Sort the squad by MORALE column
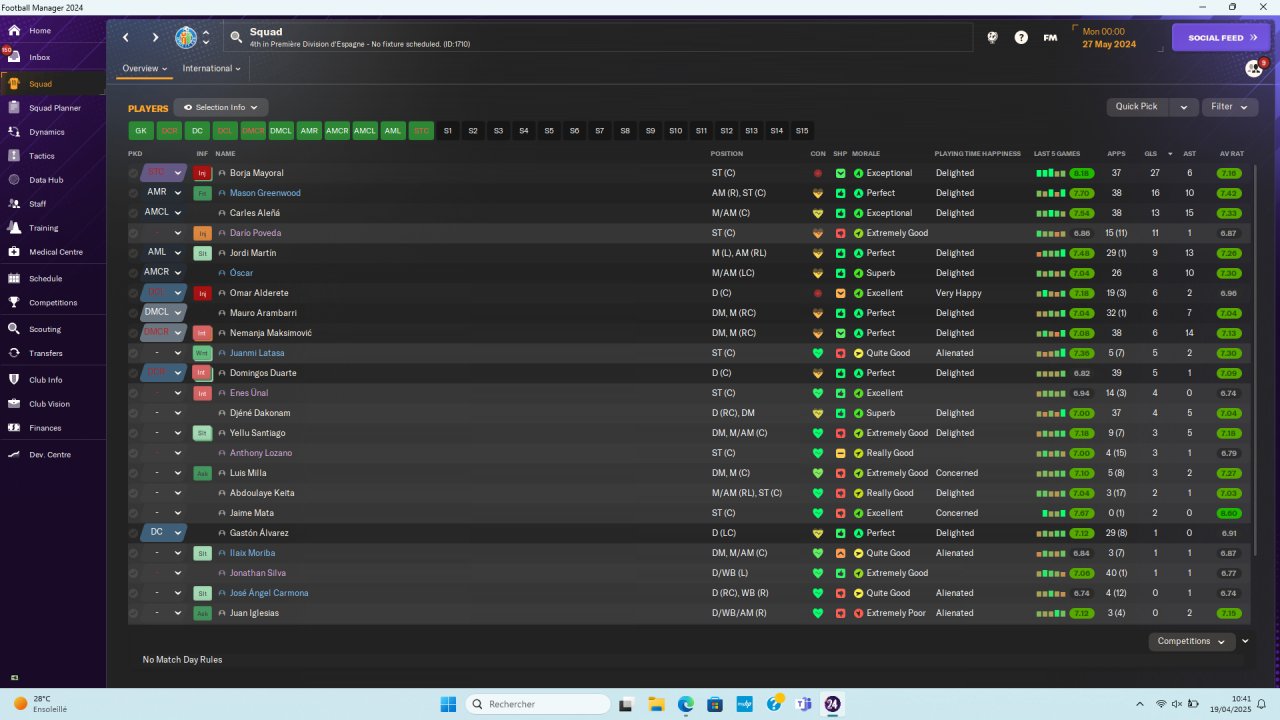1280x720 pixels. (x=866, y=154)
